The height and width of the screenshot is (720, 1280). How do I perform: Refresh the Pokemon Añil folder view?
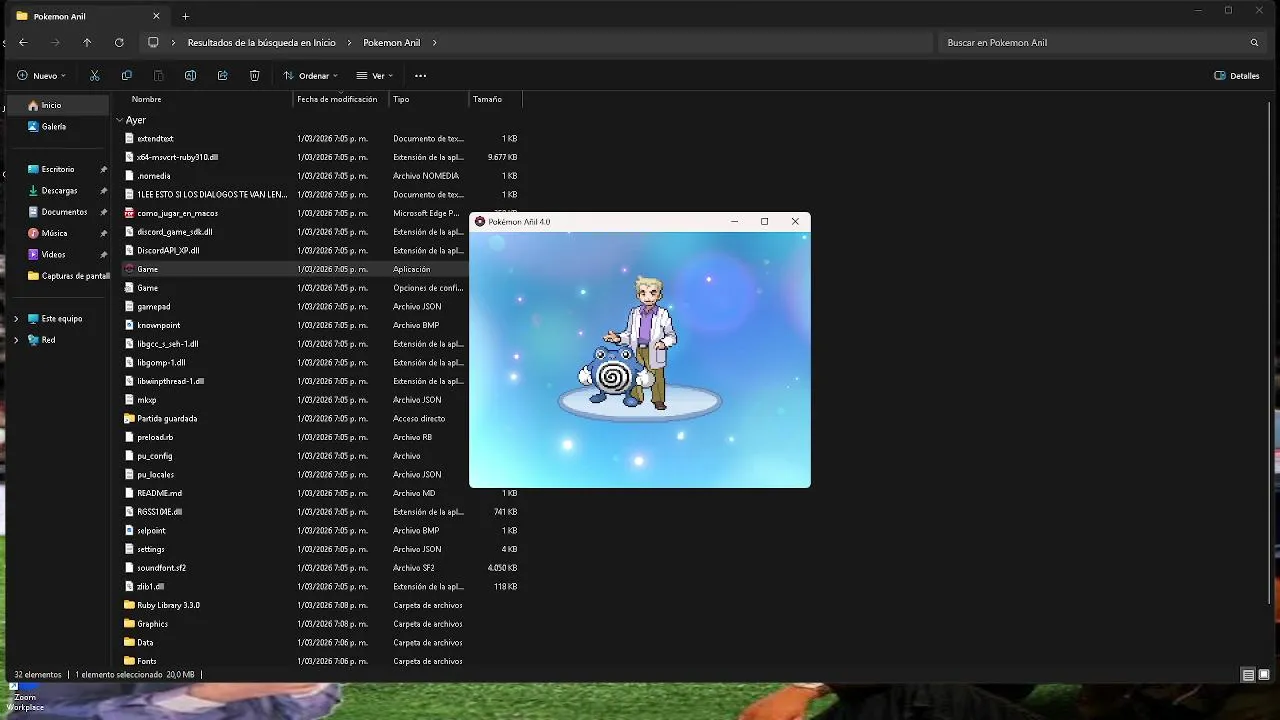click(119, 43)
